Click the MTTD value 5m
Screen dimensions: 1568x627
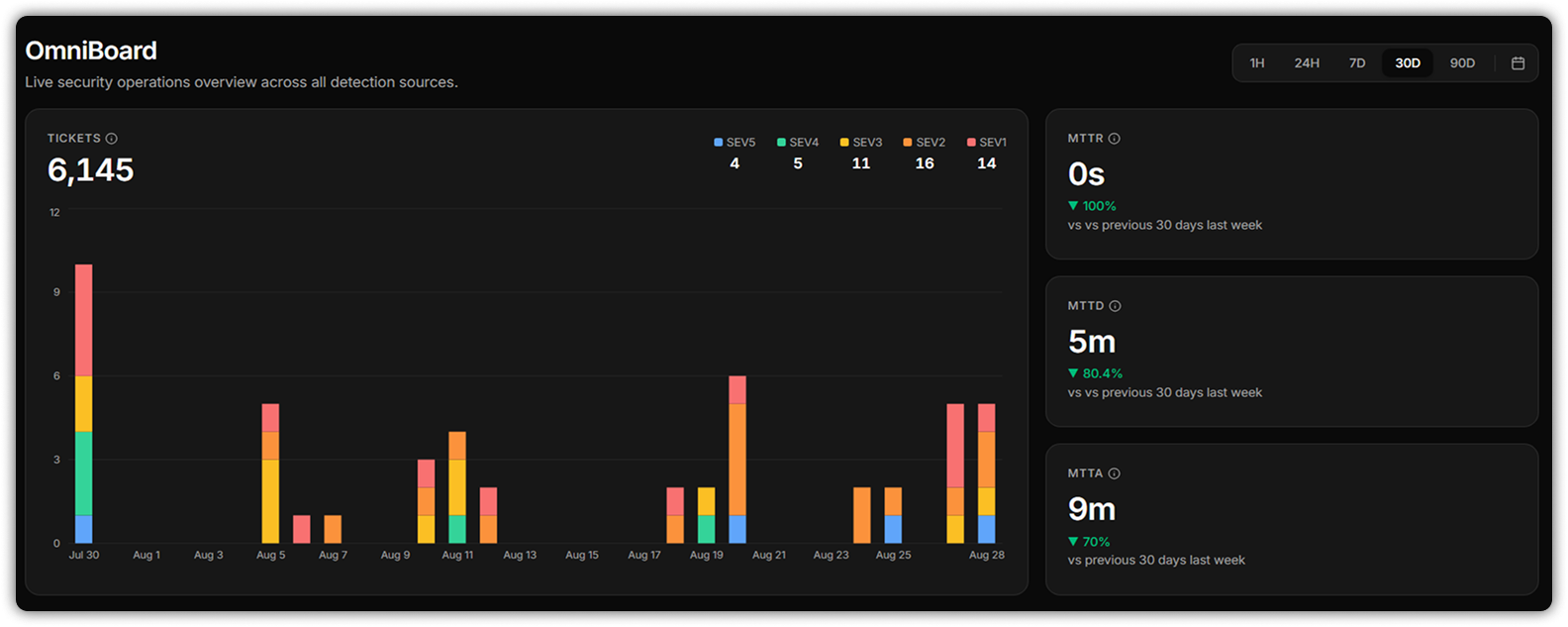[1092, 342]
